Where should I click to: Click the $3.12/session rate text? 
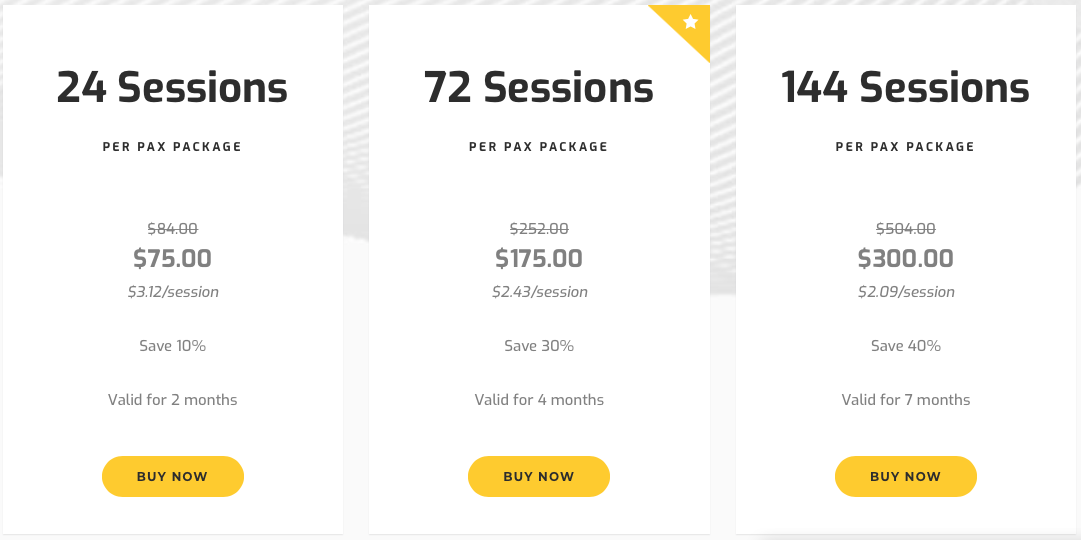click(172, 292)
